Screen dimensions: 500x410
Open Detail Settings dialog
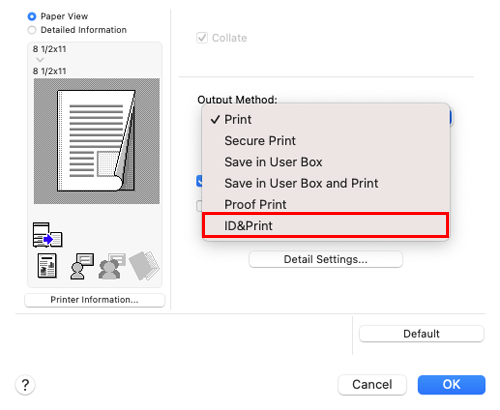[326, 259]
